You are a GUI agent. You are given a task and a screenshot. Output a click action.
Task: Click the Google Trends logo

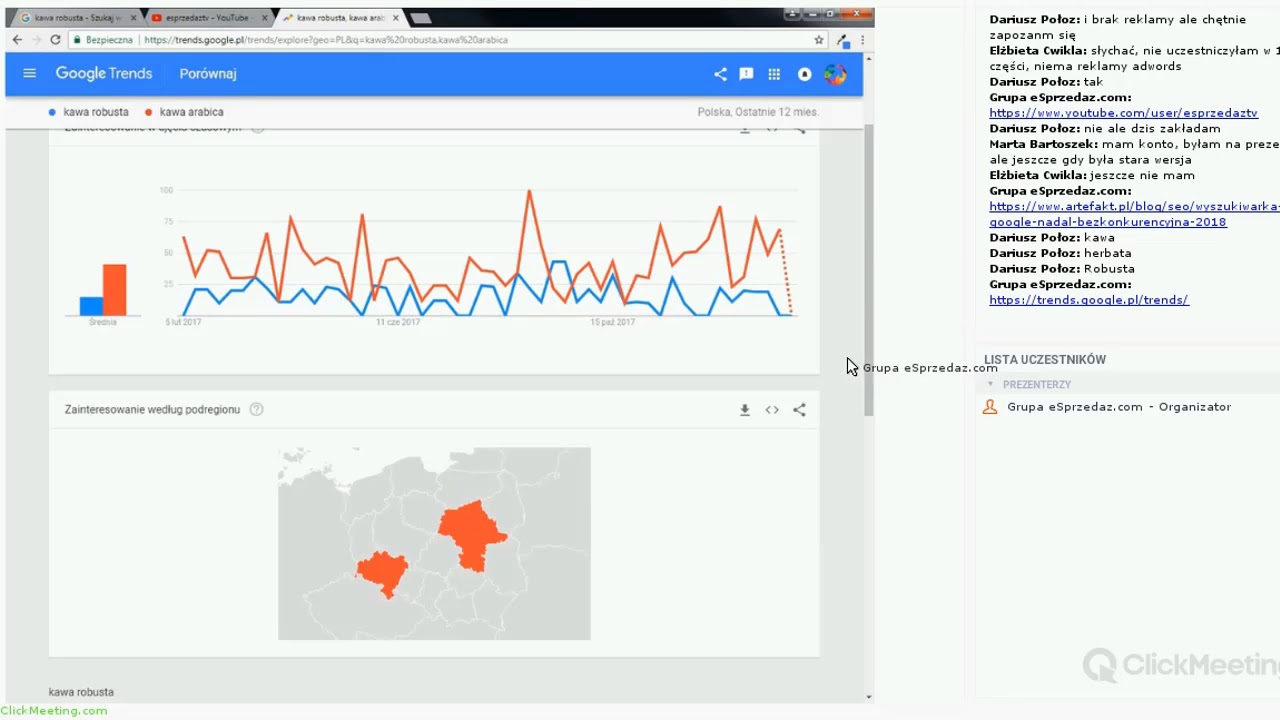(x=104, y=74)
